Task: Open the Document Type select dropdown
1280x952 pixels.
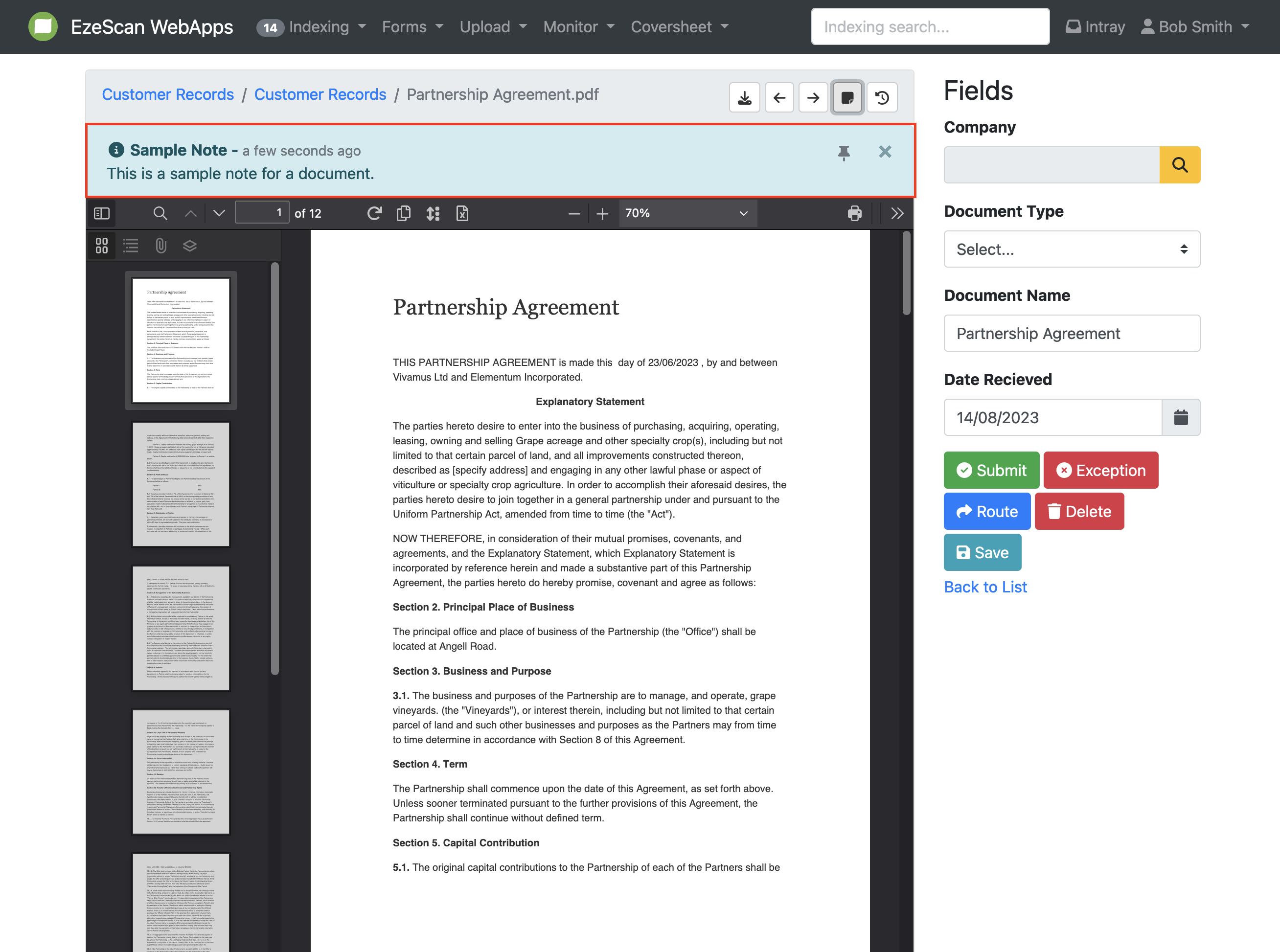Action: pos(1072,249)
